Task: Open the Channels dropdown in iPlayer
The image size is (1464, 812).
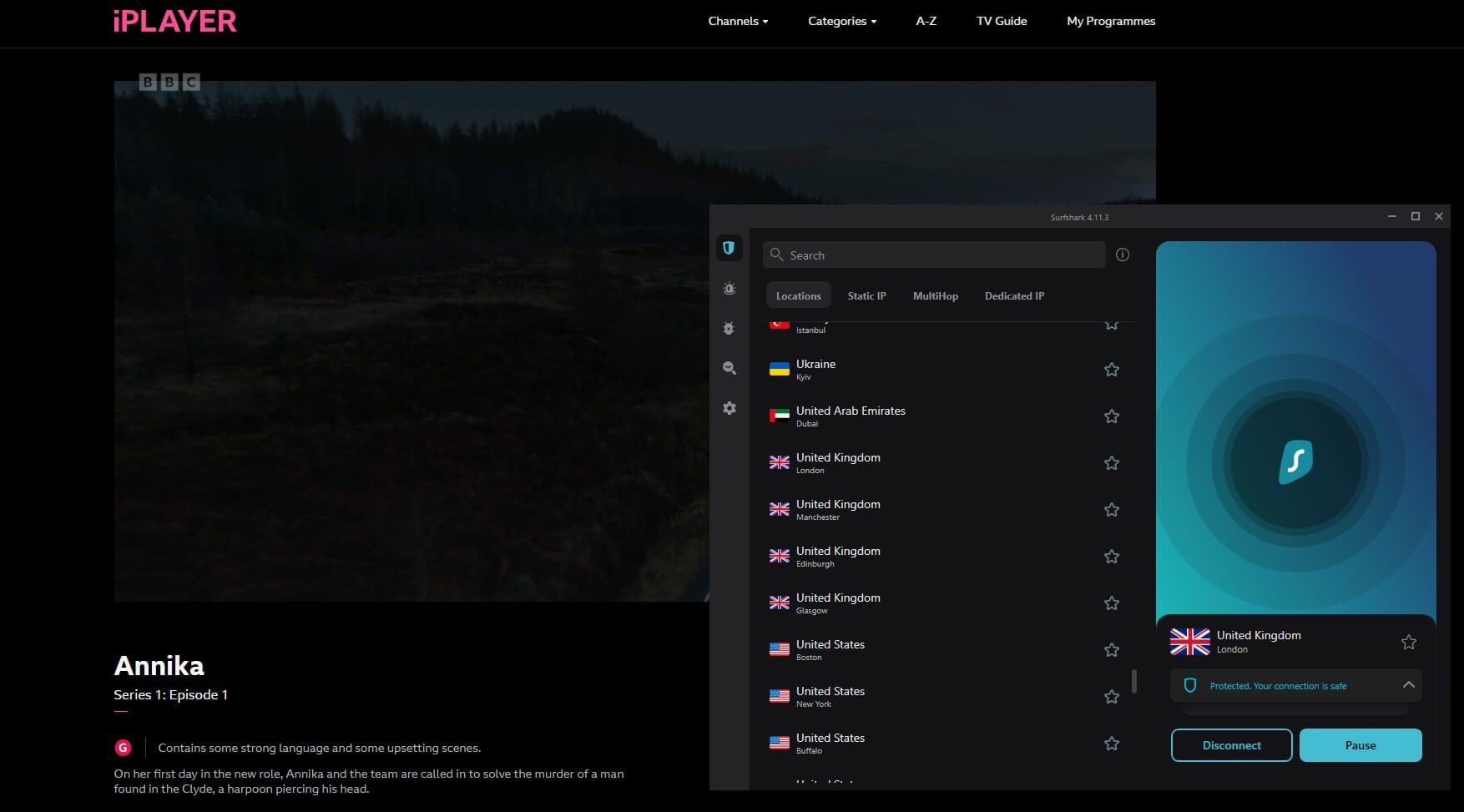Action: tap(738, 21)
